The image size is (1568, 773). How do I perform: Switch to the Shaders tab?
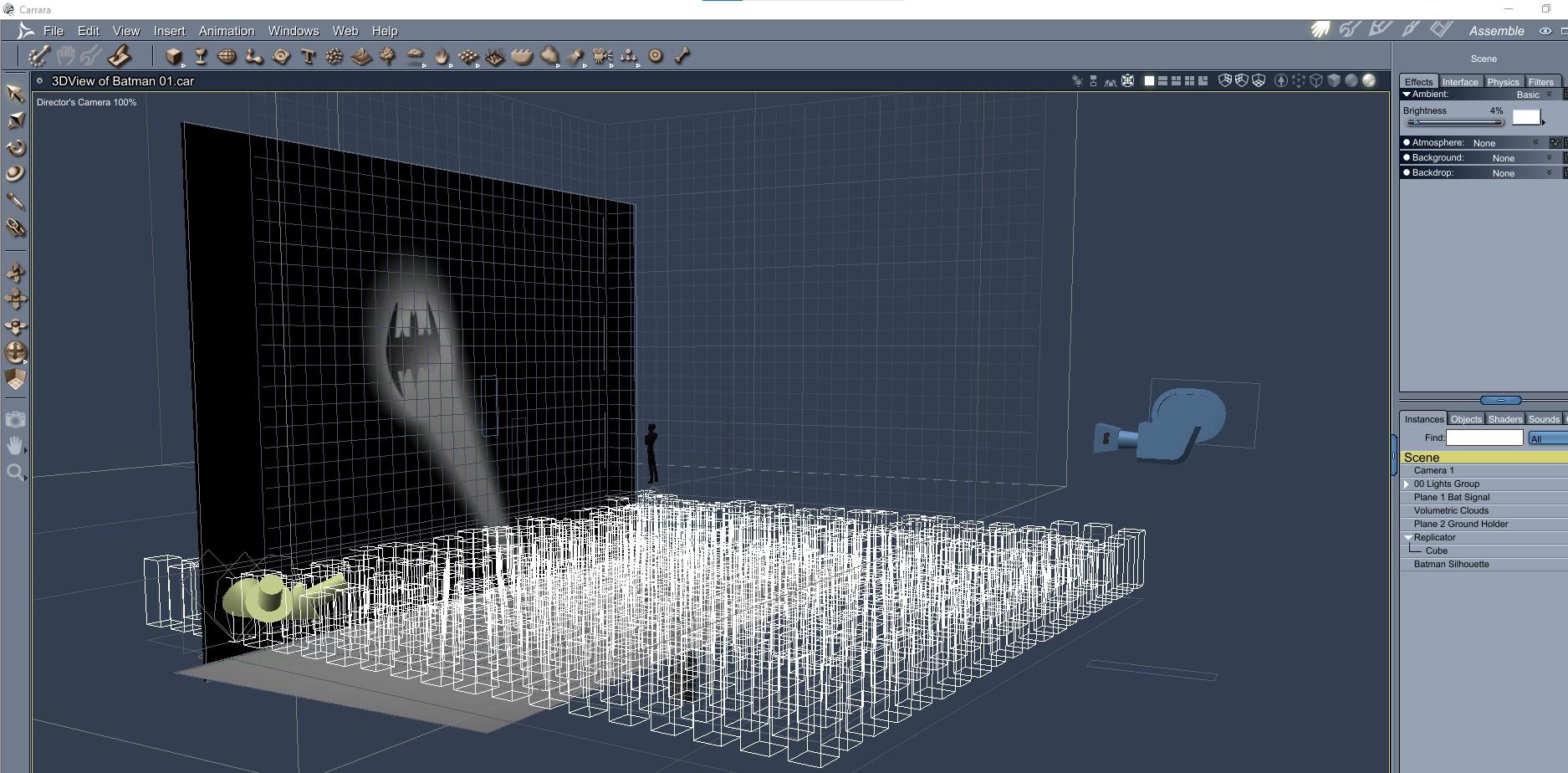1504,419
